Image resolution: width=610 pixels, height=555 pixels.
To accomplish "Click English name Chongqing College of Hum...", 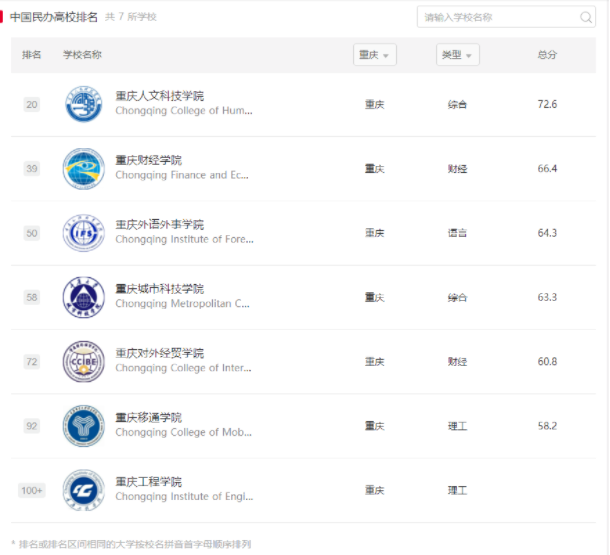I will 184,111.
